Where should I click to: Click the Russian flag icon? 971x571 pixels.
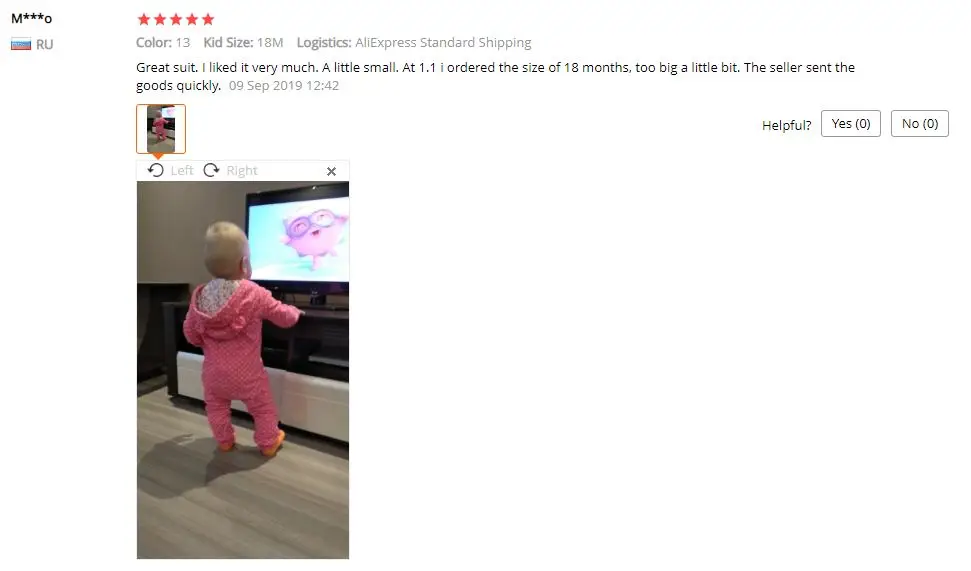click(21, 45)
